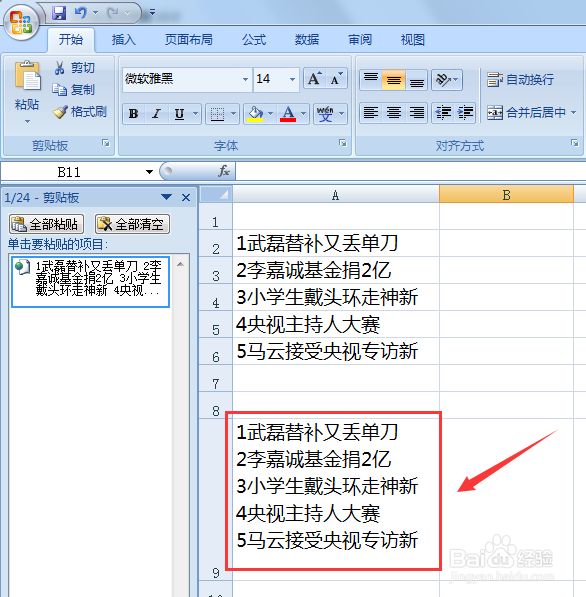Image resolution: width=586 pixels, height=597 pixels.
Task: Toggle bold formatting
Action: (134, 113)
